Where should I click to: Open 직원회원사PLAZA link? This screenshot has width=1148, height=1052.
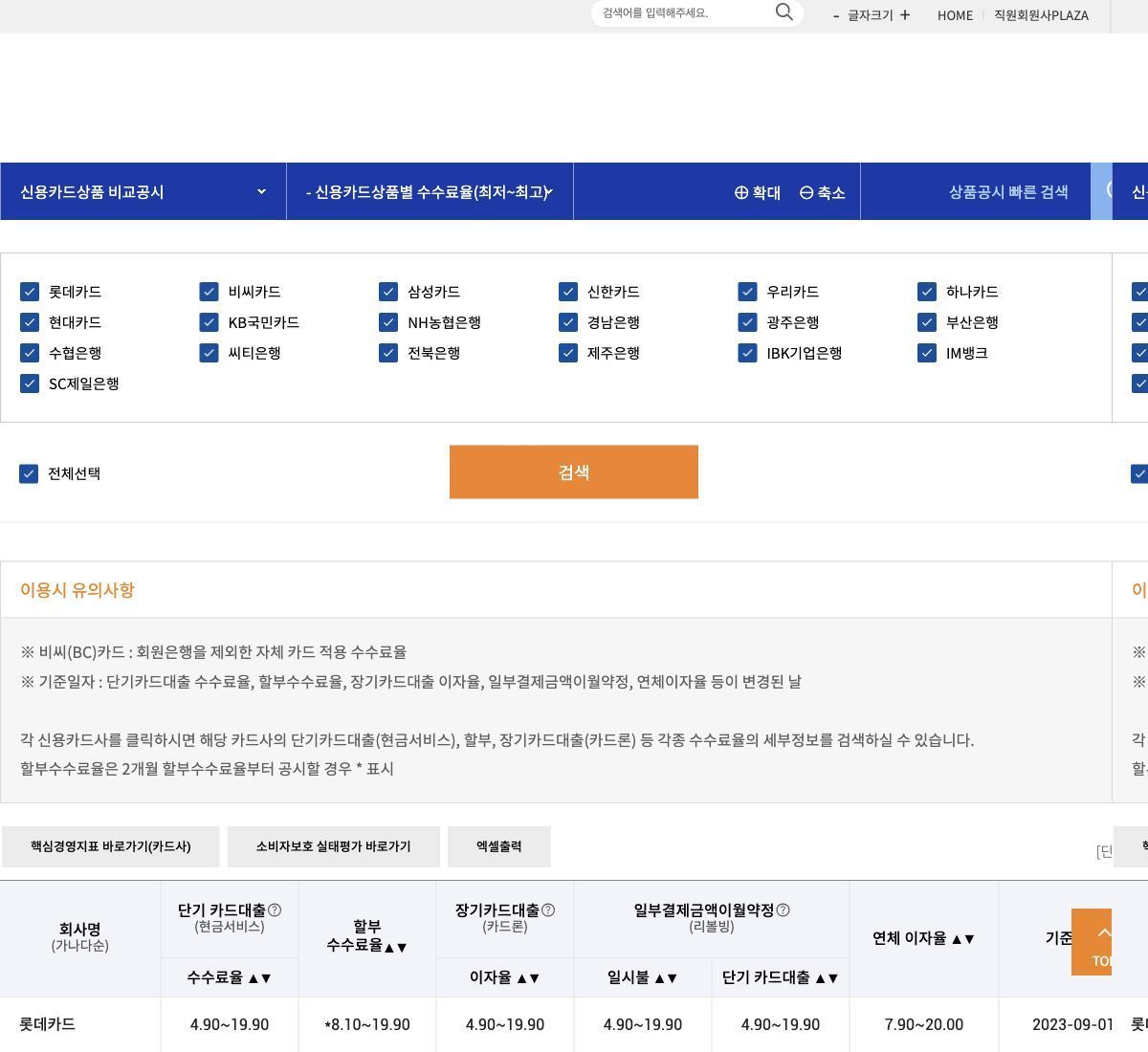(x=1041, y=15)
